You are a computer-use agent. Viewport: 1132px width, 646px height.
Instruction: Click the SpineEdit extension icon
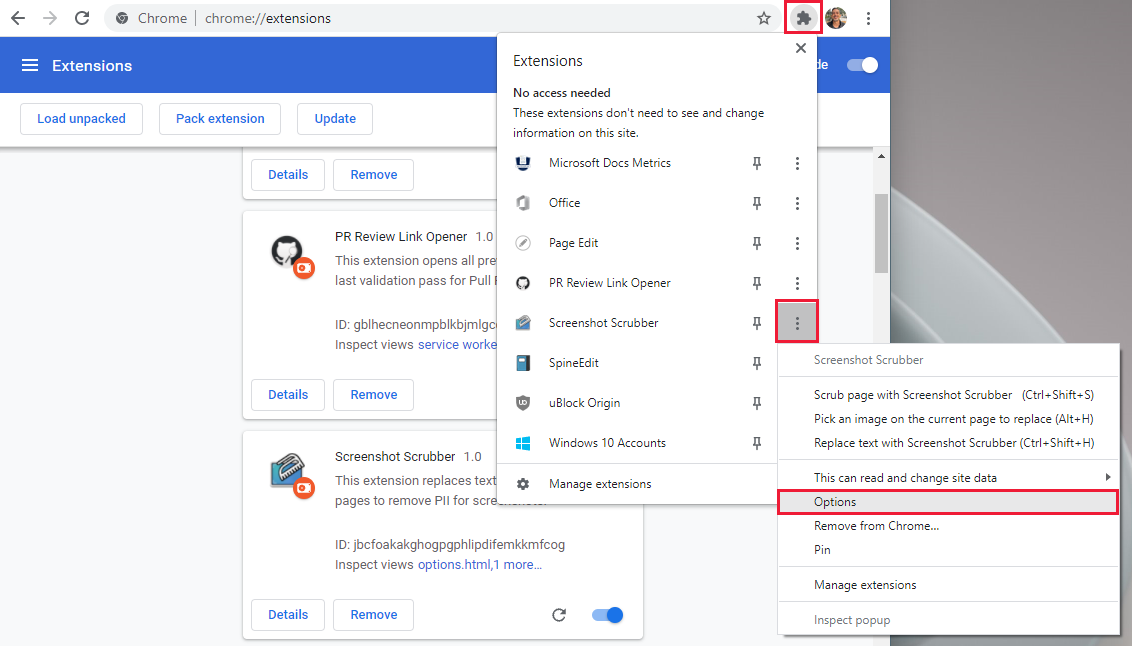tap(523, 363)
